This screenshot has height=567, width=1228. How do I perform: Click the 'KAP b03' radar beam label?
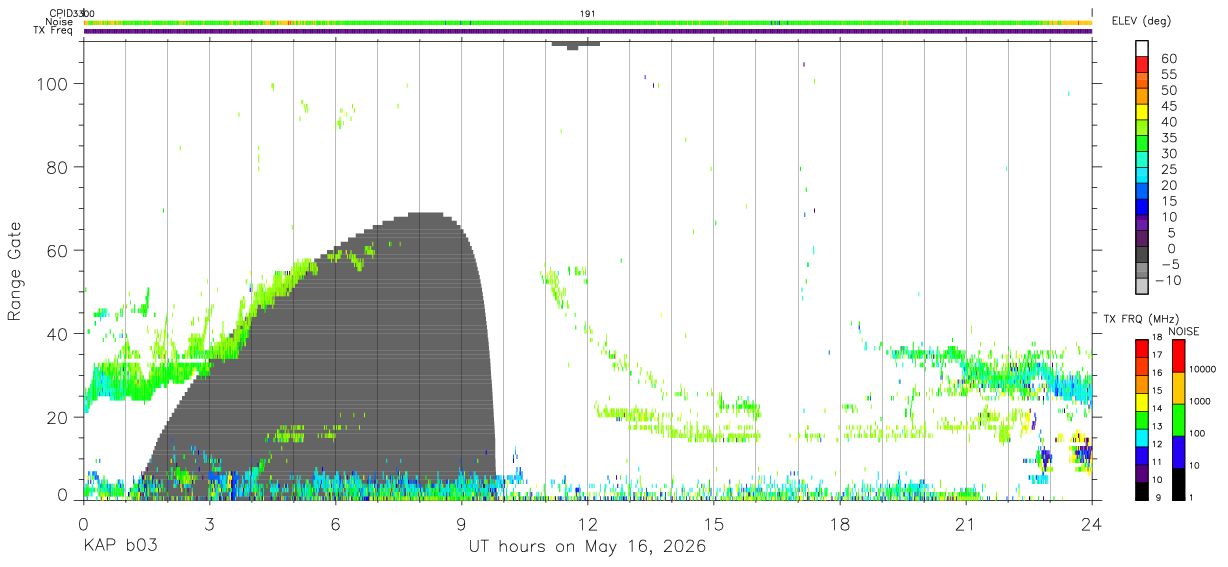click(119, 547)
